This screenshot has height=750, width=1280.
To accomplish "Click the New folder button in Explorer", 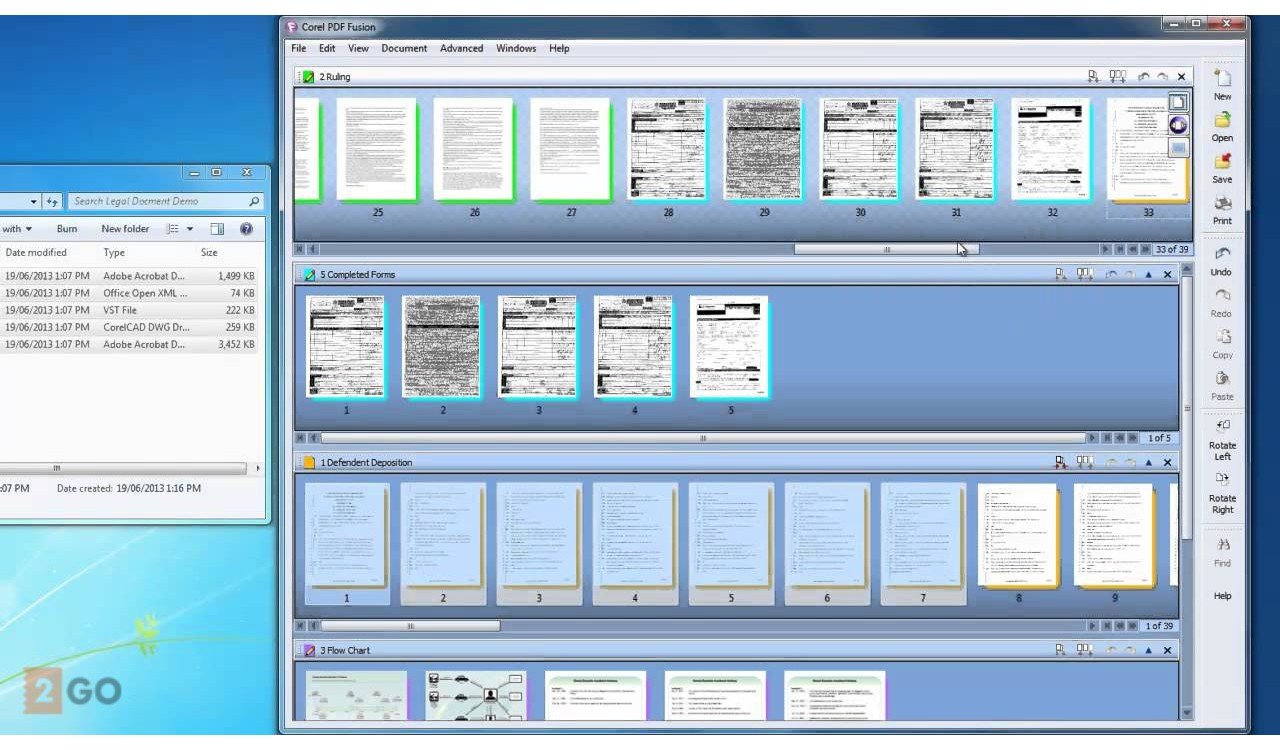I will (x=125, y=229).
